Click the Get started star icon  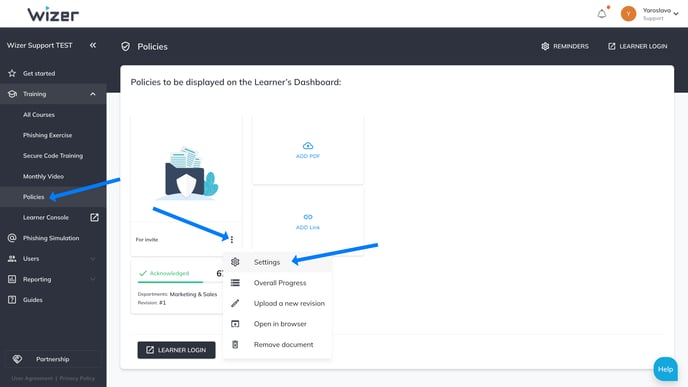[x=12, y=73]
